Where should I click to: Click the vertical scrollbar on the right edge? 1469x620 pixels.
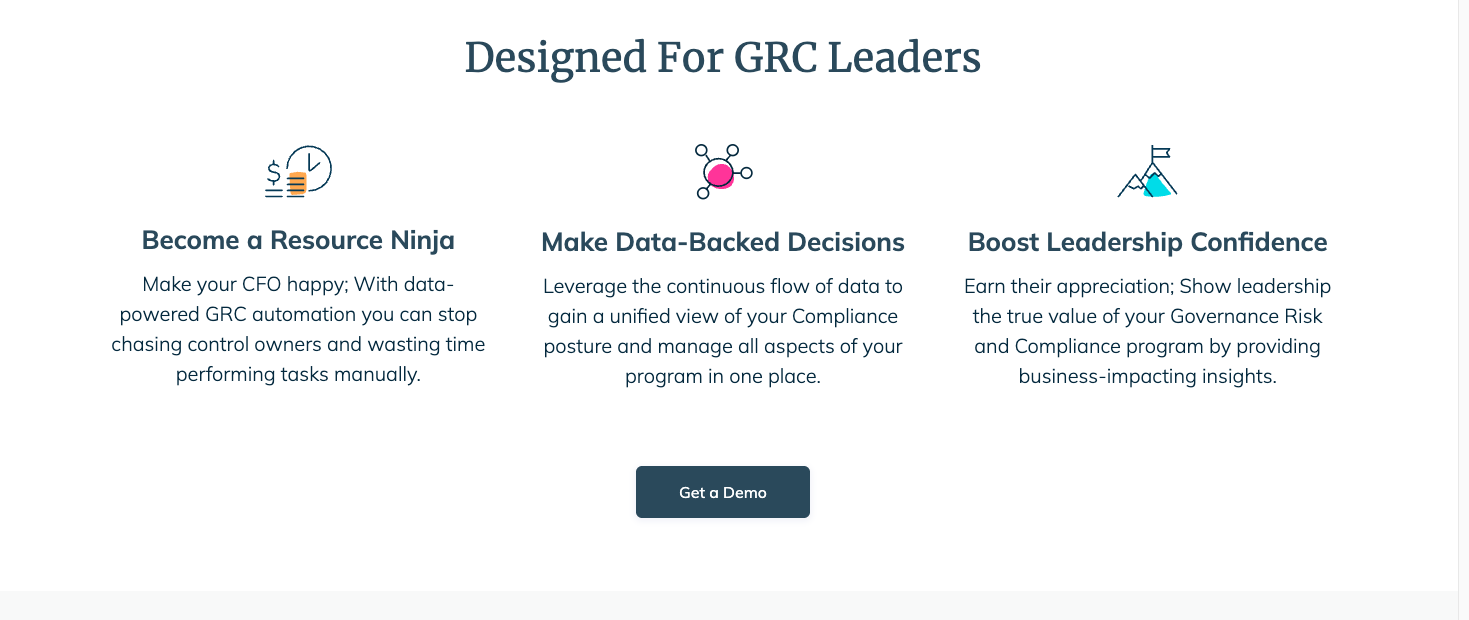[1463, 310]
